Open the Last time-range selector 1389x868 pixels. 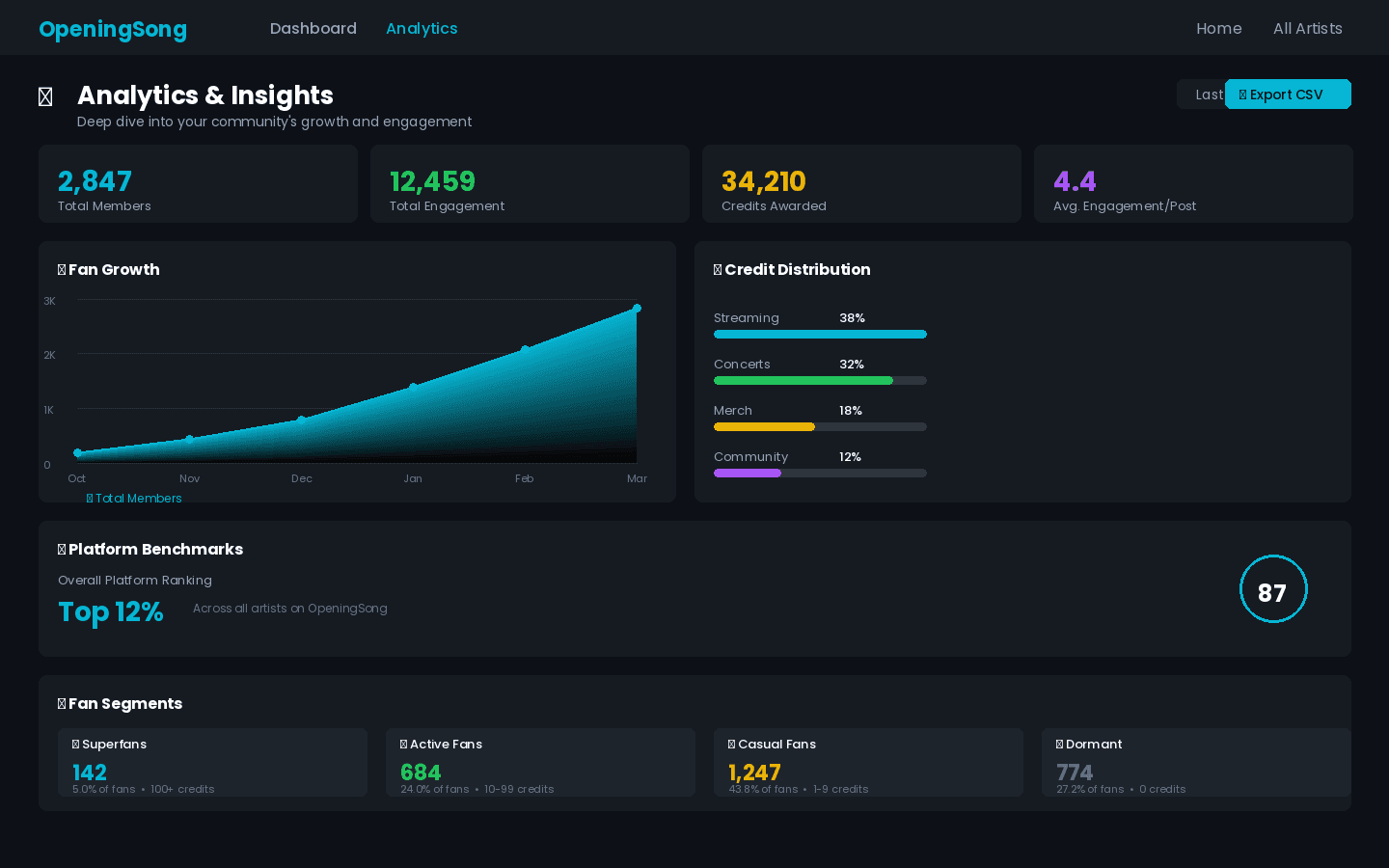click(1202, 94)
